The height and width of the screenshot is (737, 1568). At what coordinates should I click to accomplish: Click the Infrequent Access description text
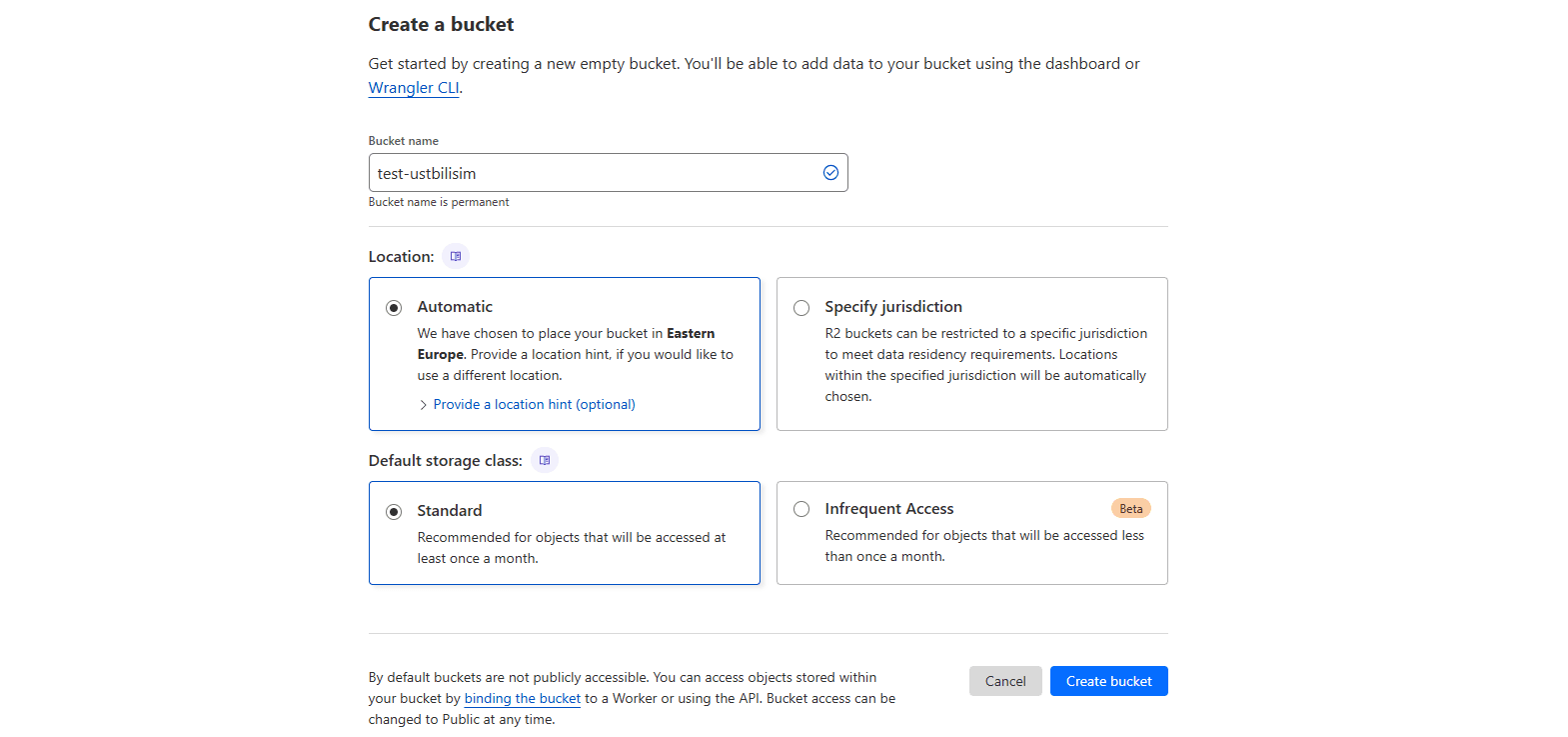(983, 546)
